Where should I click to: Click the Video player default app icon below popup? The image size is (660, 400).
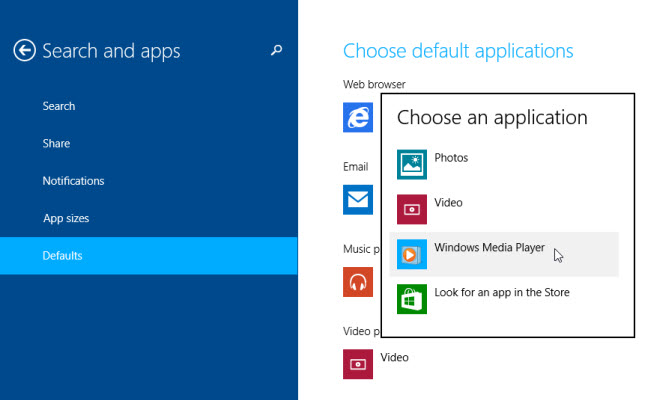(x=358, y=363)
